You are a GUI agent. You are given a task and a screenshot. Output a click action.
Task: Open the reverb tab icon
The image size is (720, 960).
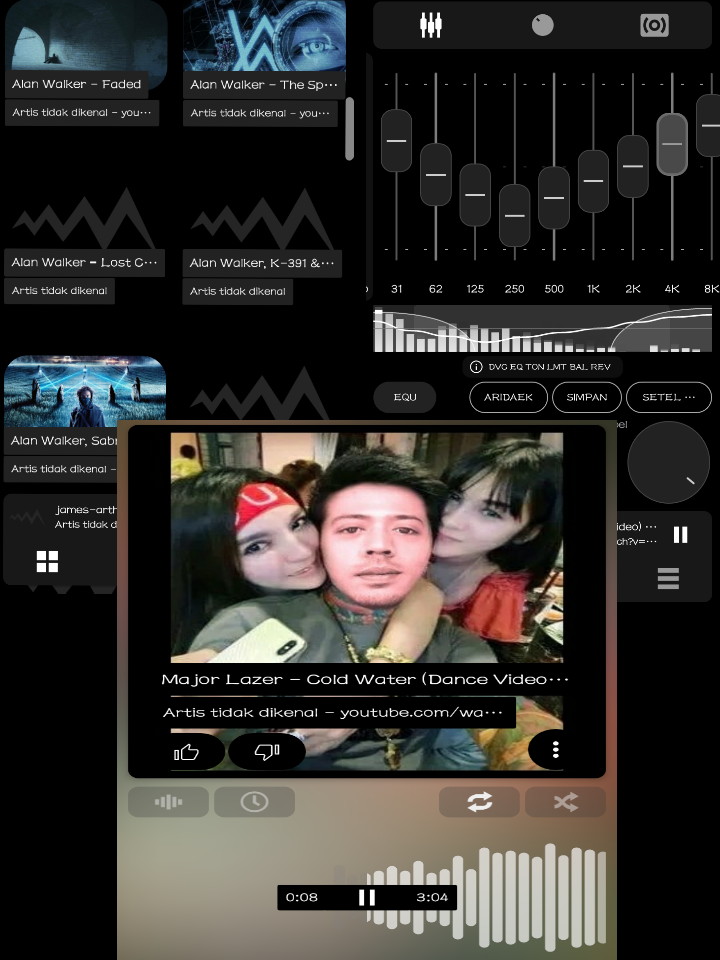654,25
